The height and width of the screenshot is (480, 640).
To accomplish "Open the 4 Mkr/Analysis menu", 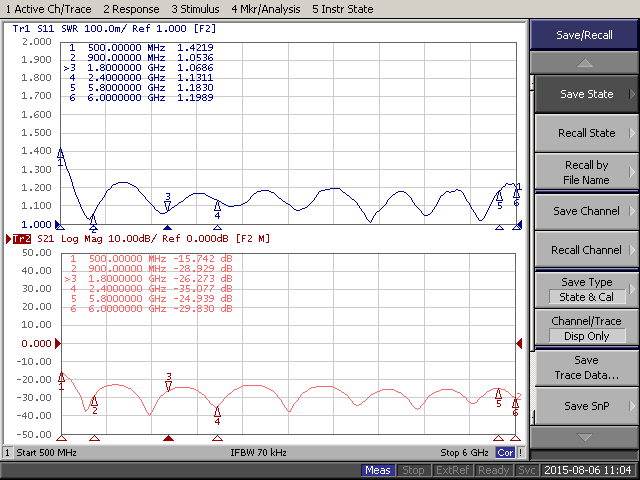I will coord(266,9).
